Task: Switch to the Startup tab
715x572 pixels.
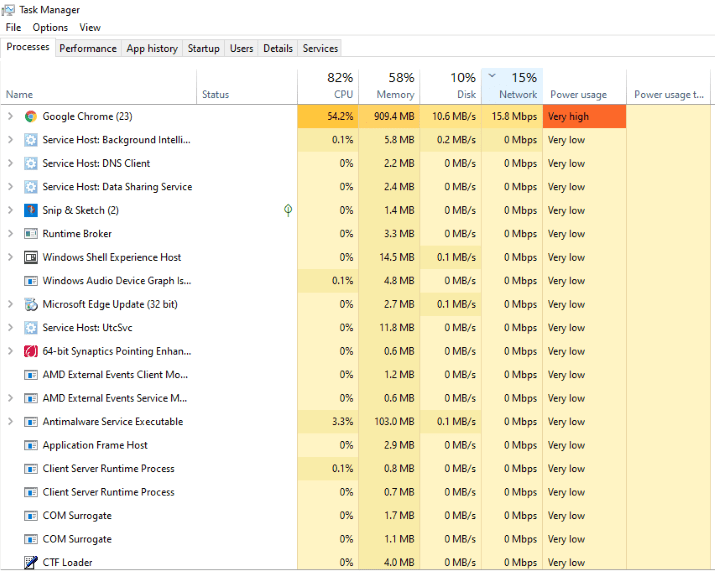Action: (203, 48)
